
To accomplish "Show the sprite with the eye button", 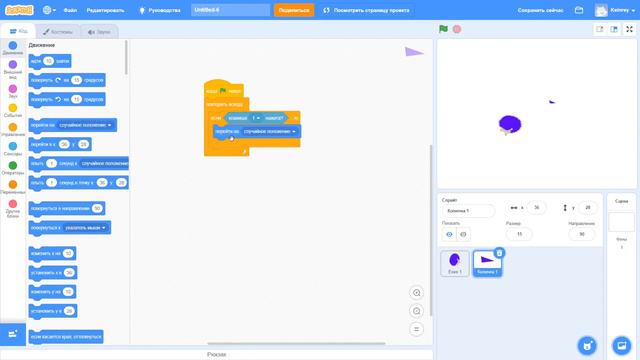I will [x=449, y=234].
